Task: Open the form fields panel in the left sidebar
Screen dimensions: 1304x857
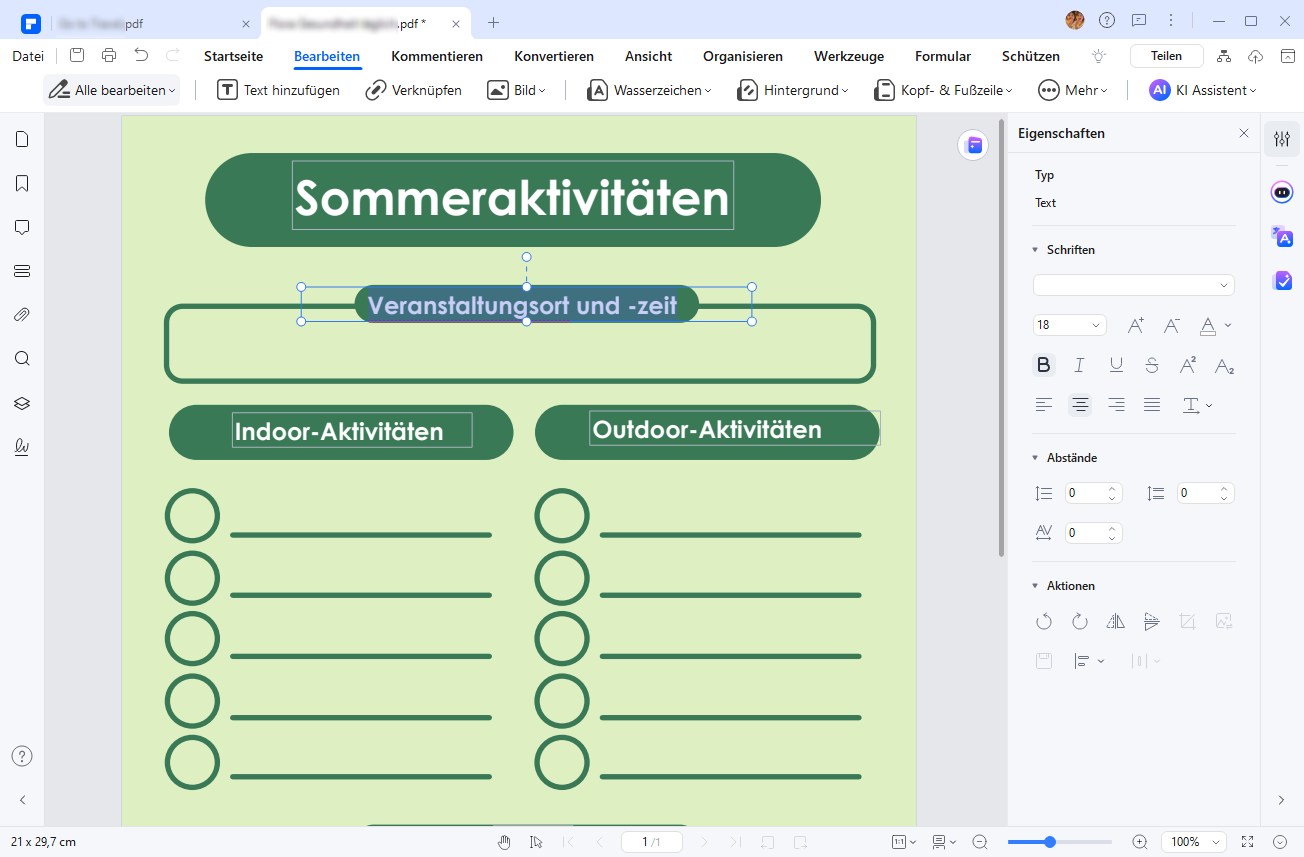Action: click(22, 271)
